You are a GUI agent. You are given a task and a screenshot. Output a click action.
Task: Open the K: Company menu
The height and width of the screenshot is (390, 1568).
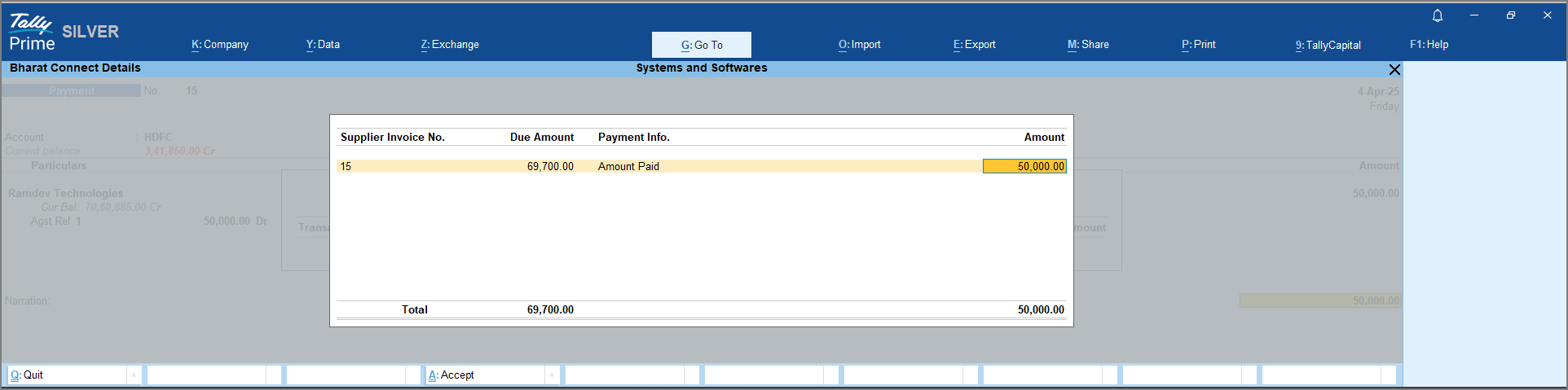coord(220,45)
